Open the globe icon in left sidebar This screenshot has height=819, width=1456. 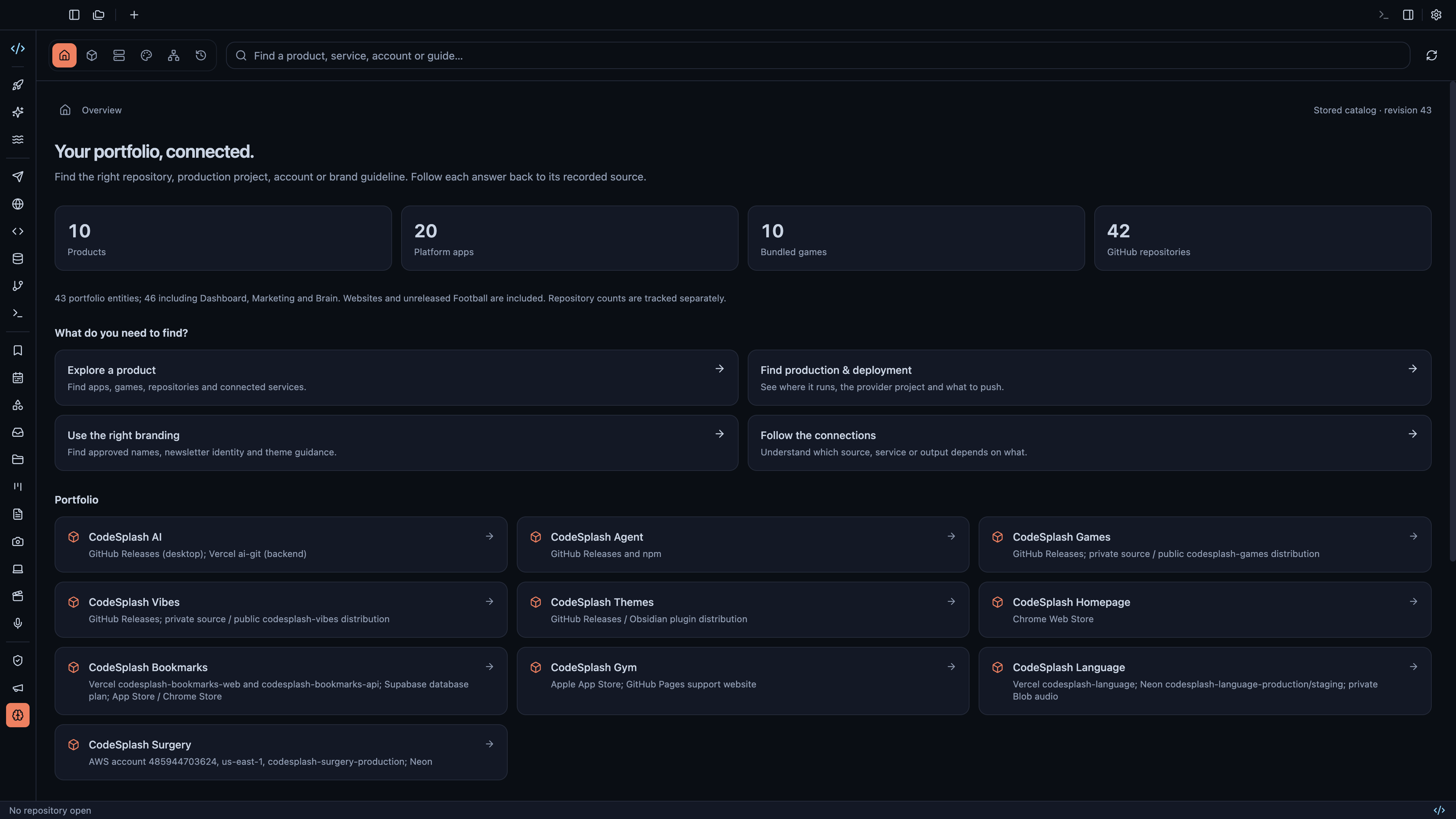(17, 204)
